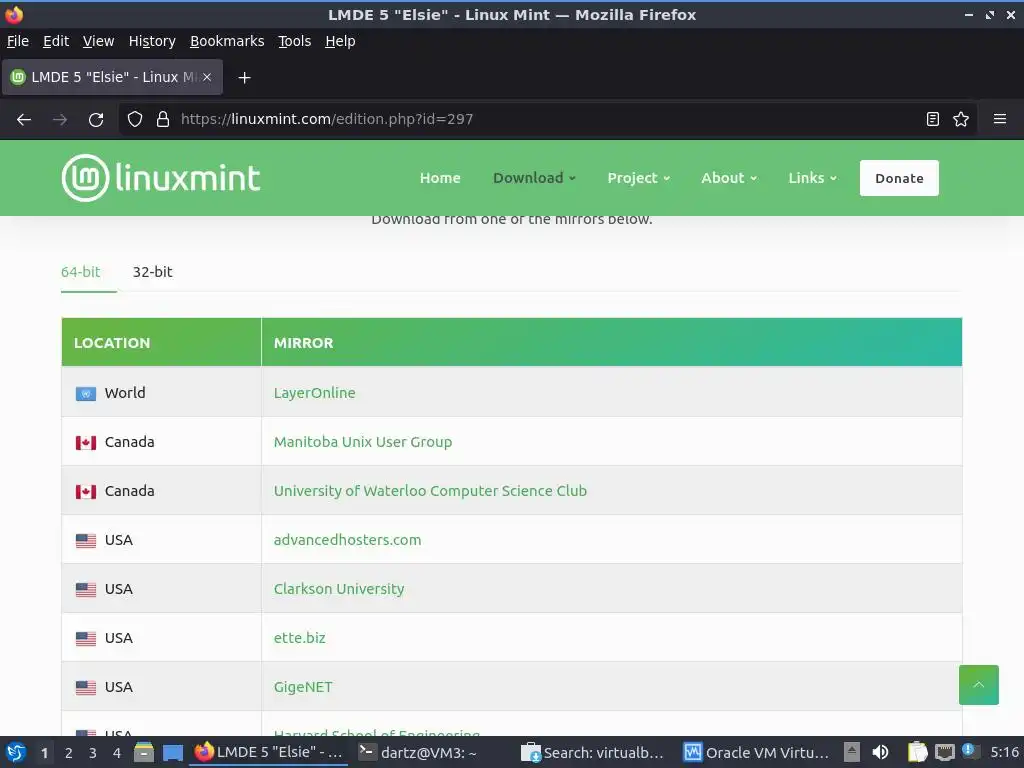Open the Edit menu

56,41
